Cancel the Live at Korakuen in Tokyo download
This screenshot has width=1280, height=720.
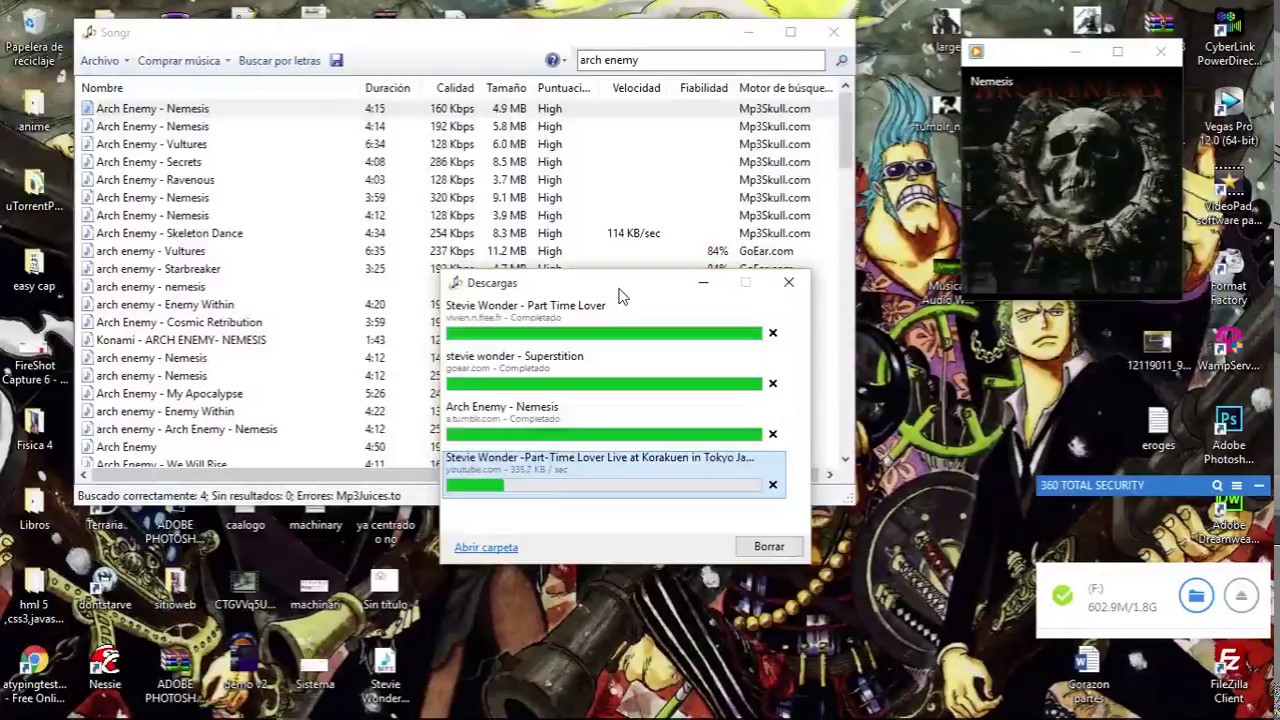pyautogui.click(x=772, y=485)
